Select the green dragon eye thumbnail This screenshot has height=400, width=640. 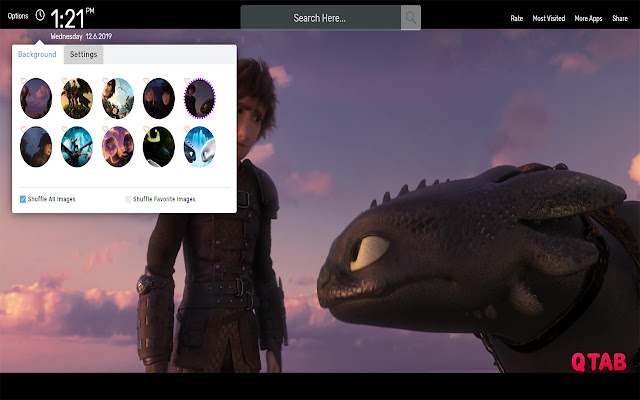point(159,147)
